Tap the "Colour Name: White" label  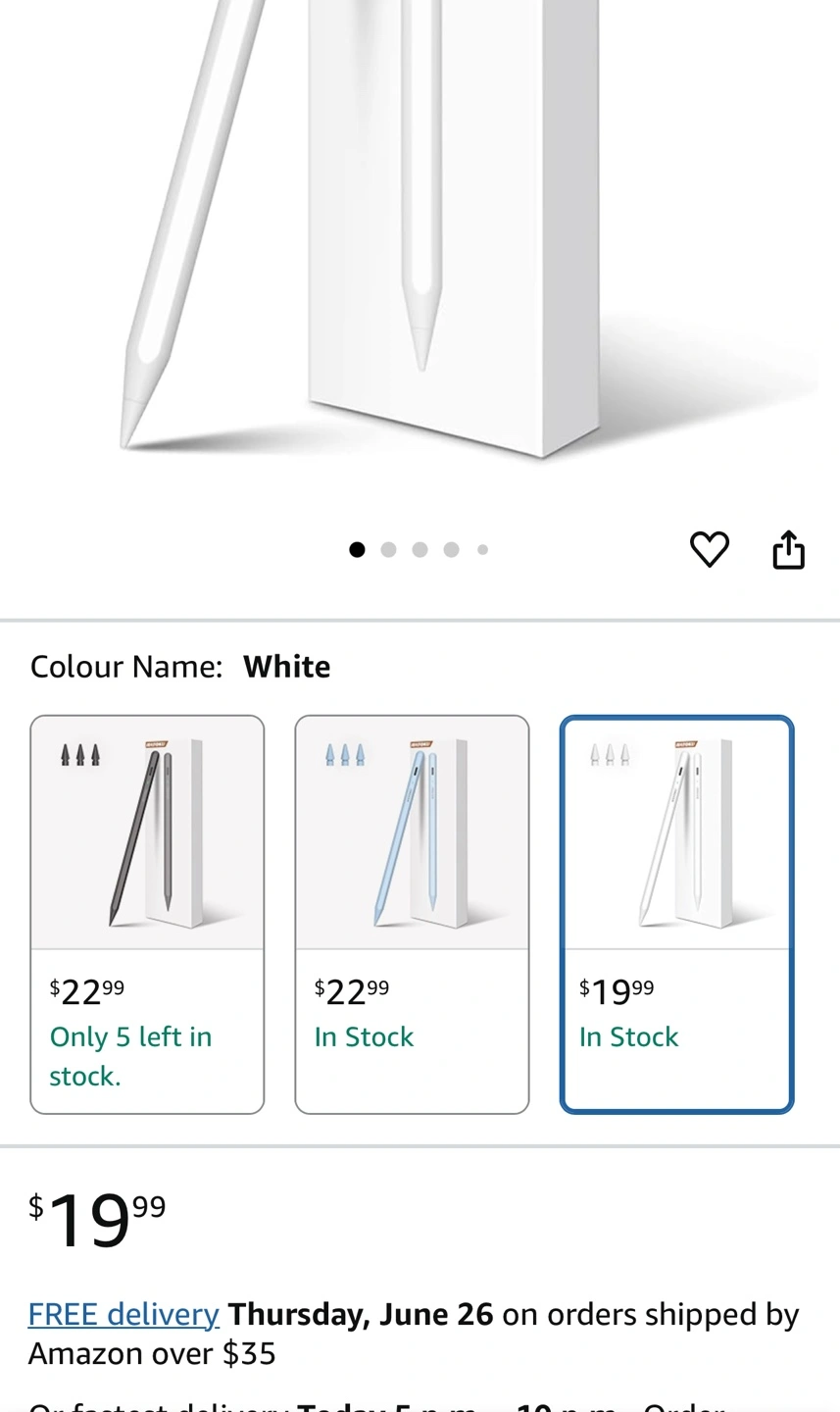click(x=180, y=667)
